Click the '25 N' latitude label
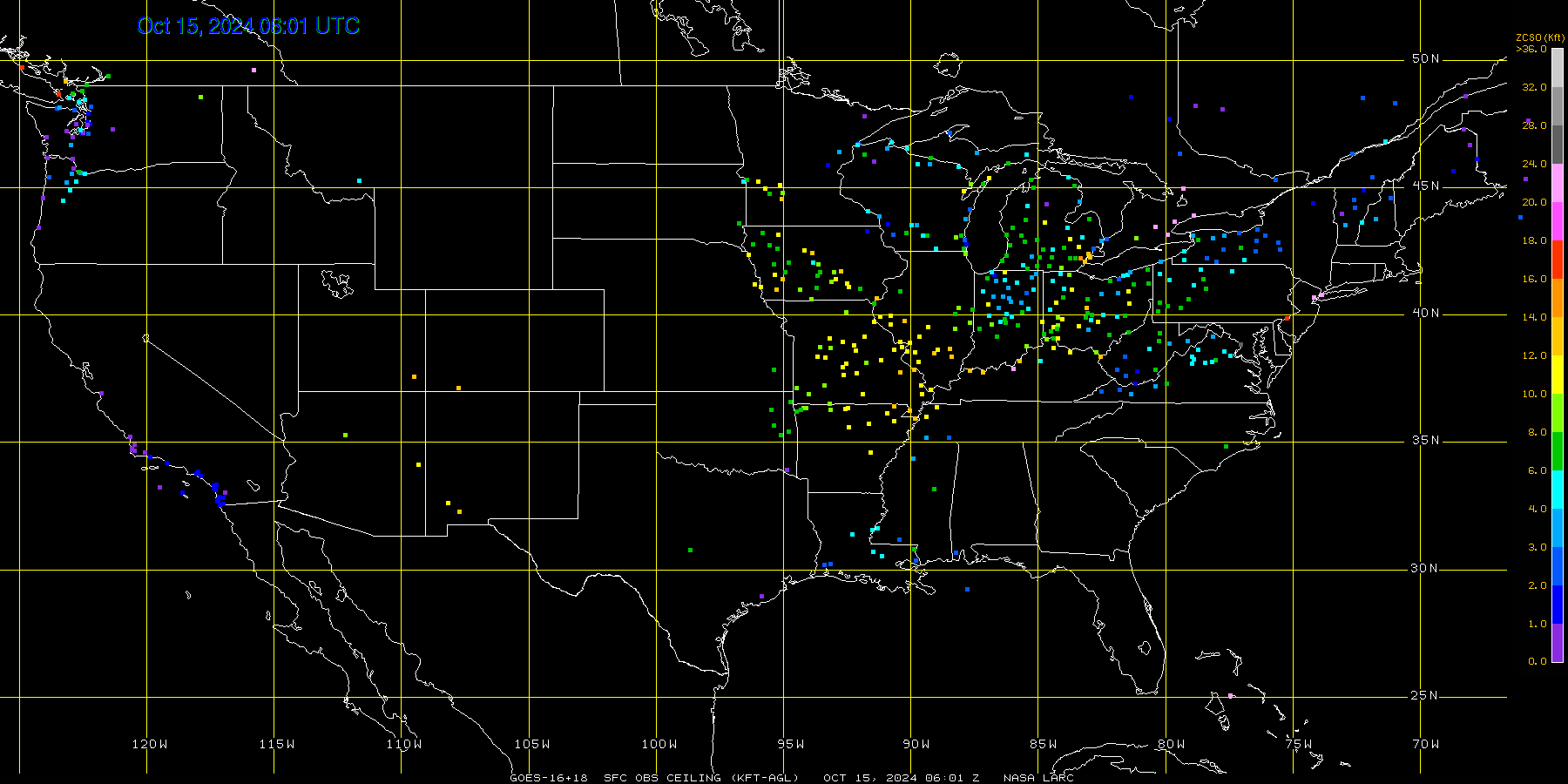 (1426, 696)
